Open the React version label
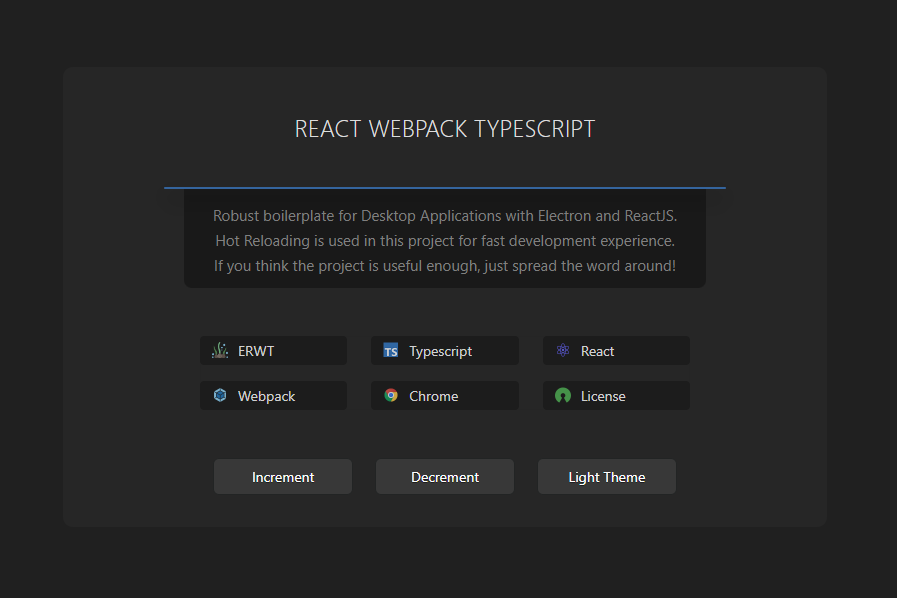 tap(597, 351)
